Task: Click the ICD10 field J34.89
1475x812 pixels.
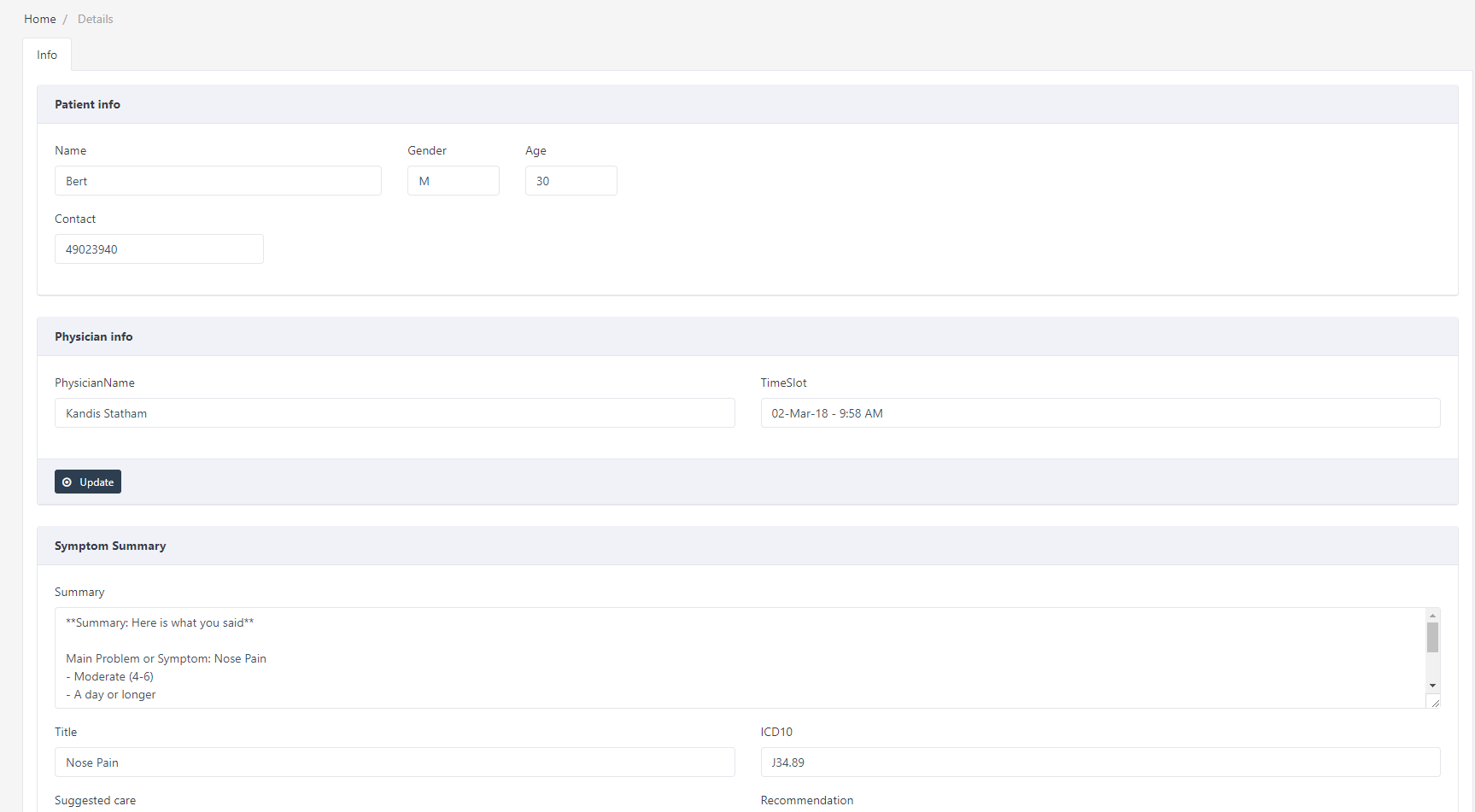Action: pyautogui.click(x=1100, y=762)
